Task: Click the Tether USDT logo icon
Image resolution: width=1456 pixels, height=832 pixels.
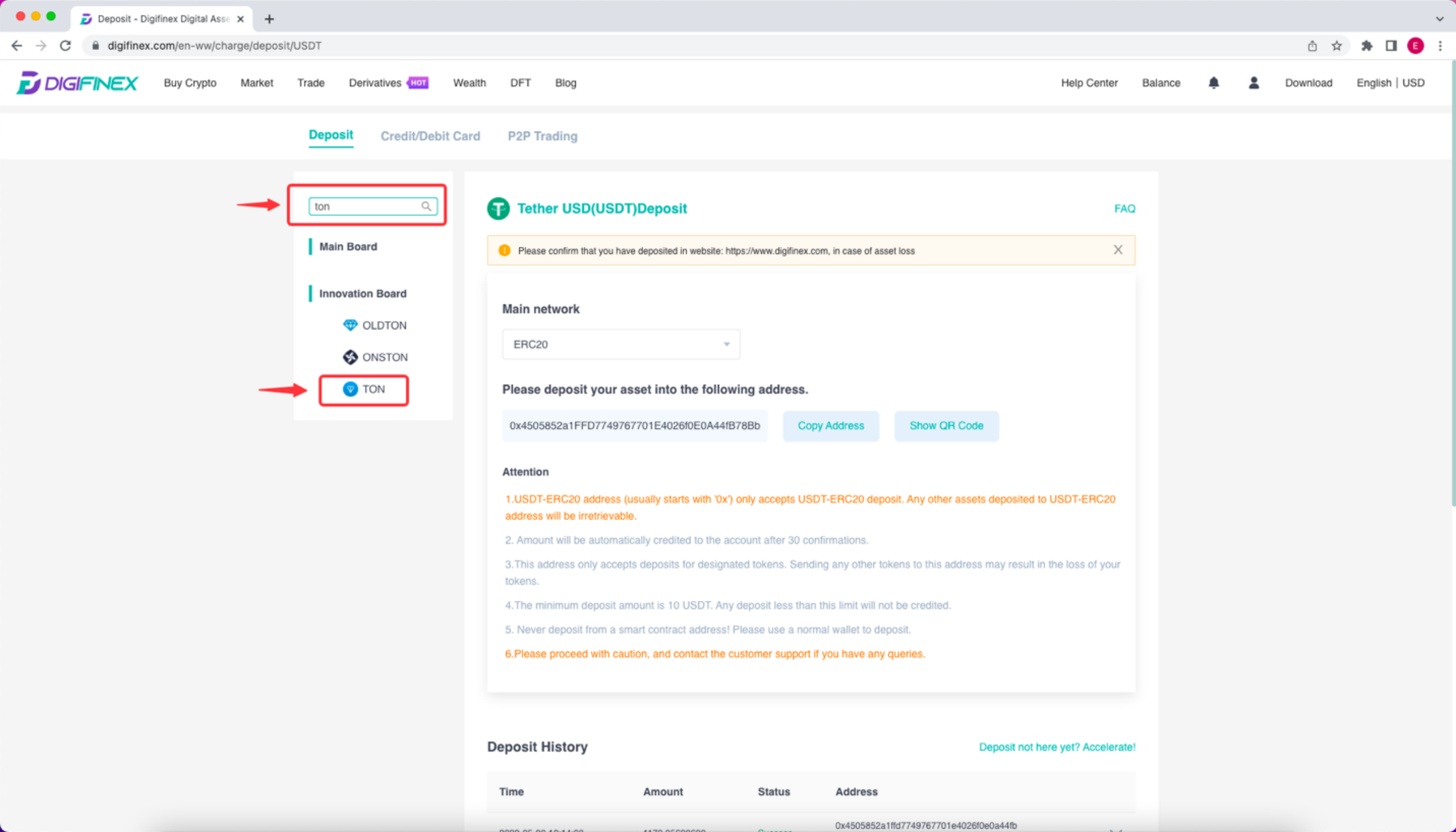Action: click(498, 209)
